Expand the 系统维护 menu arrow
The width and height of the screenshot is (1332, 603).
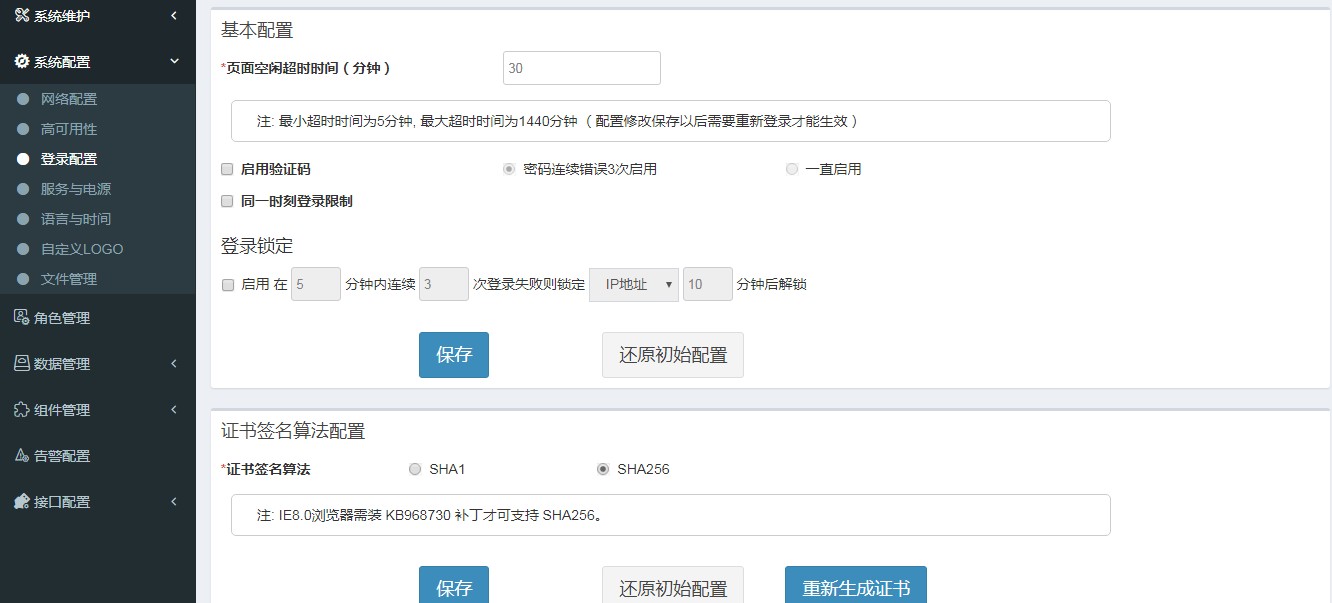pyautogui.click(x=174, y=15)
